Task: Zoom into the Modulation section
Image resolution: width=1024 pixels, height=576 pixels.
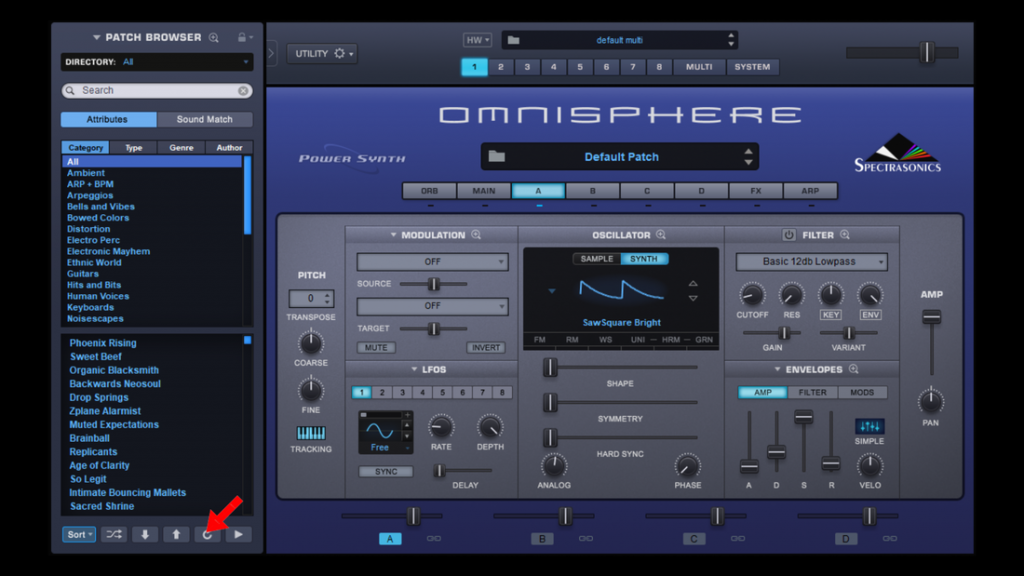Action: coord(476,235)
